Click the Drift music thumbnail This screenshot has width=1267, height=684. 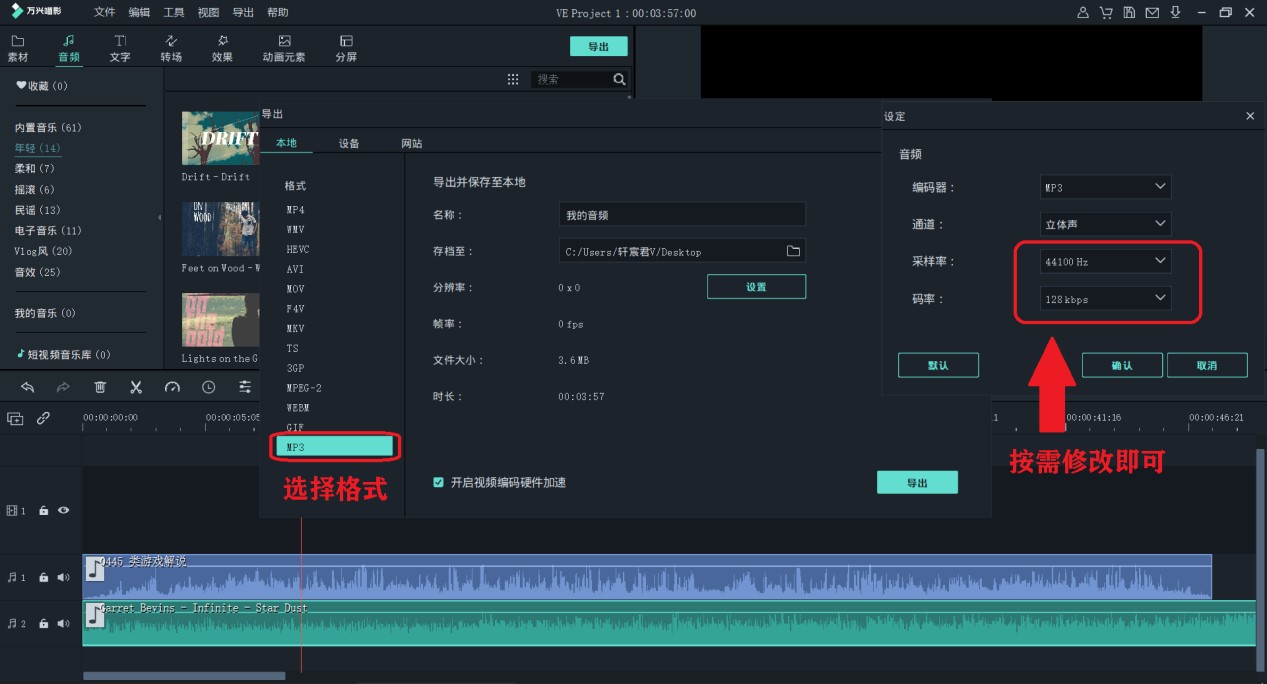pyautogui.click(x=220, y=137)
